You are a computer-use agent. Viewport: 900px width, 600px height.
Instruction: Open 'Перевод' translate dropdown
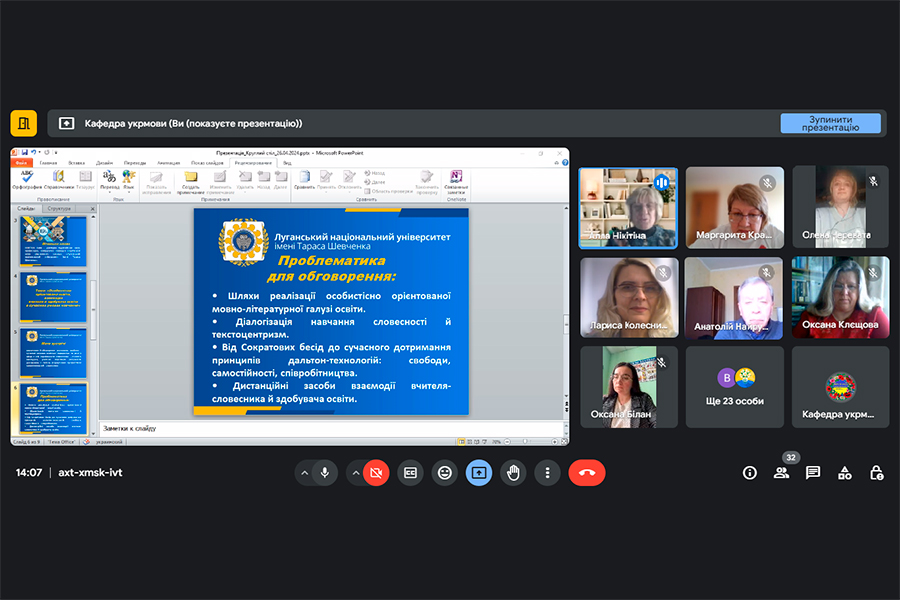coord(110,180)
